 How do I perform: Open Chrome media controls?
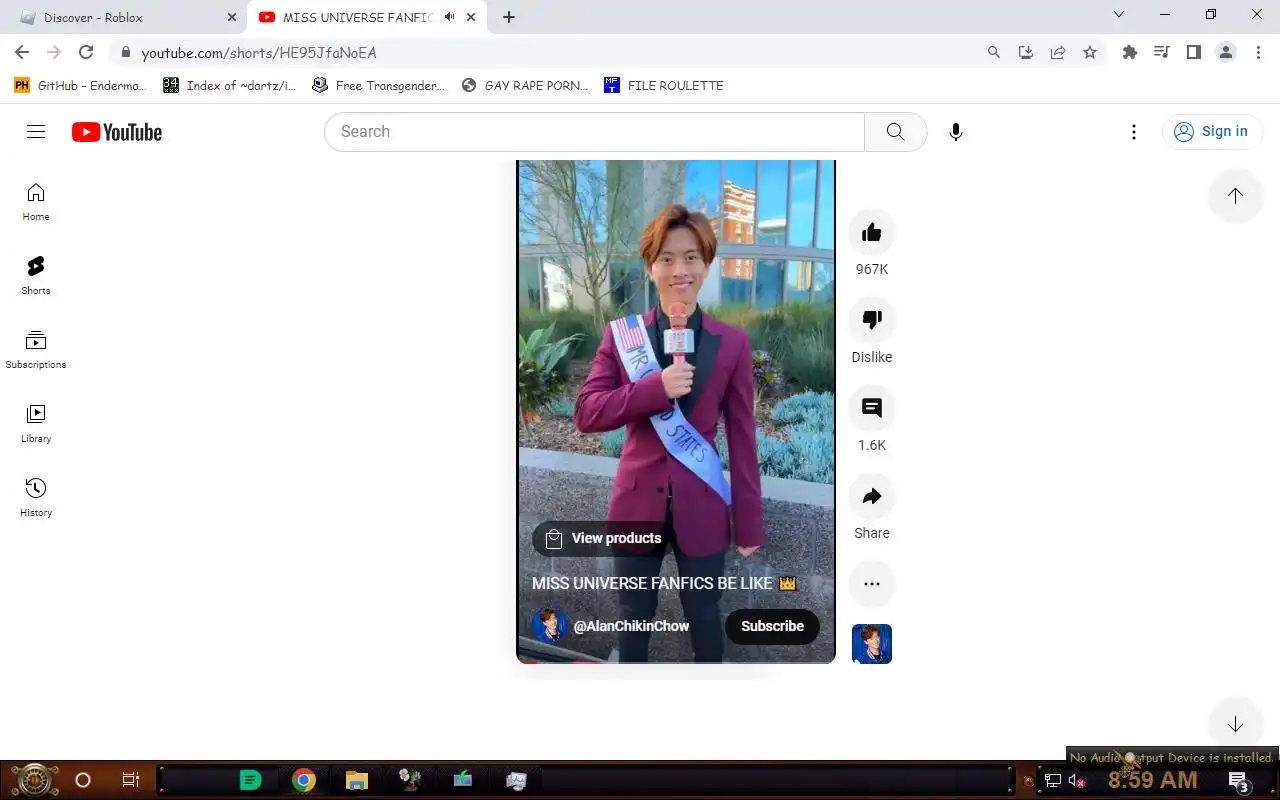point(1162,52)
